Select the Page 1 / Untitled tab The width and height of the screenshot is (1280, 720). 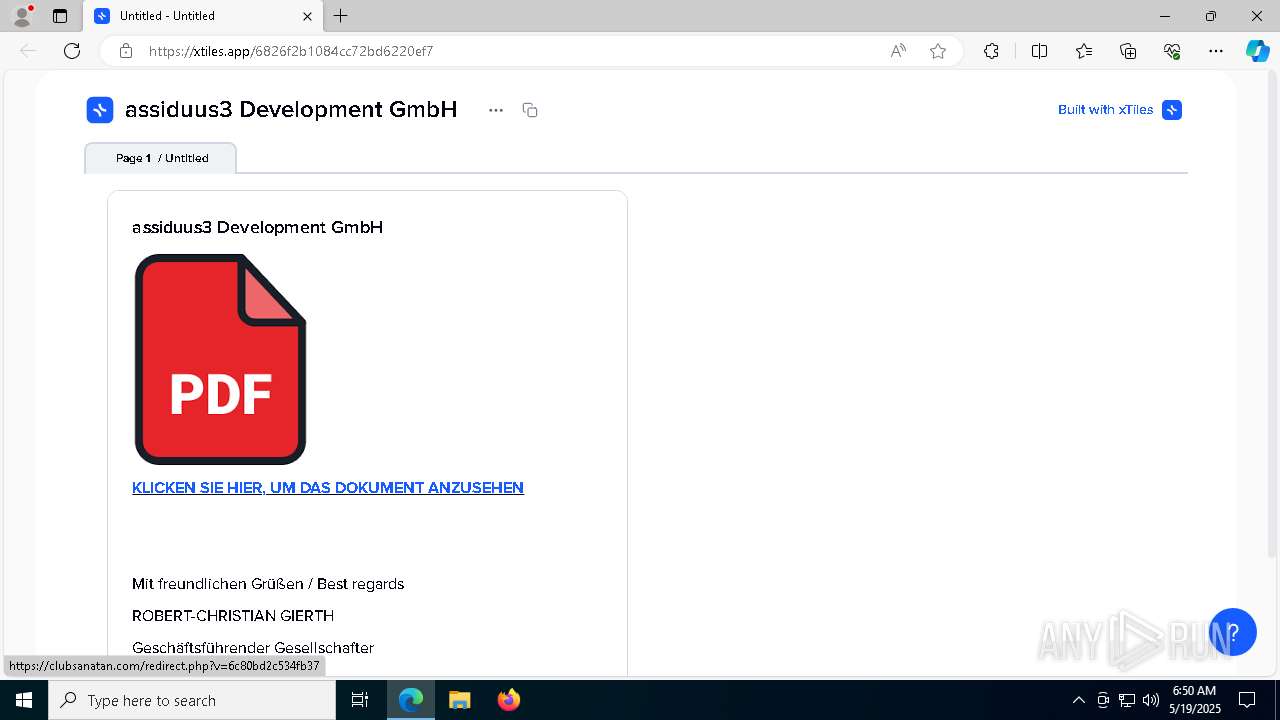[161, 158]
